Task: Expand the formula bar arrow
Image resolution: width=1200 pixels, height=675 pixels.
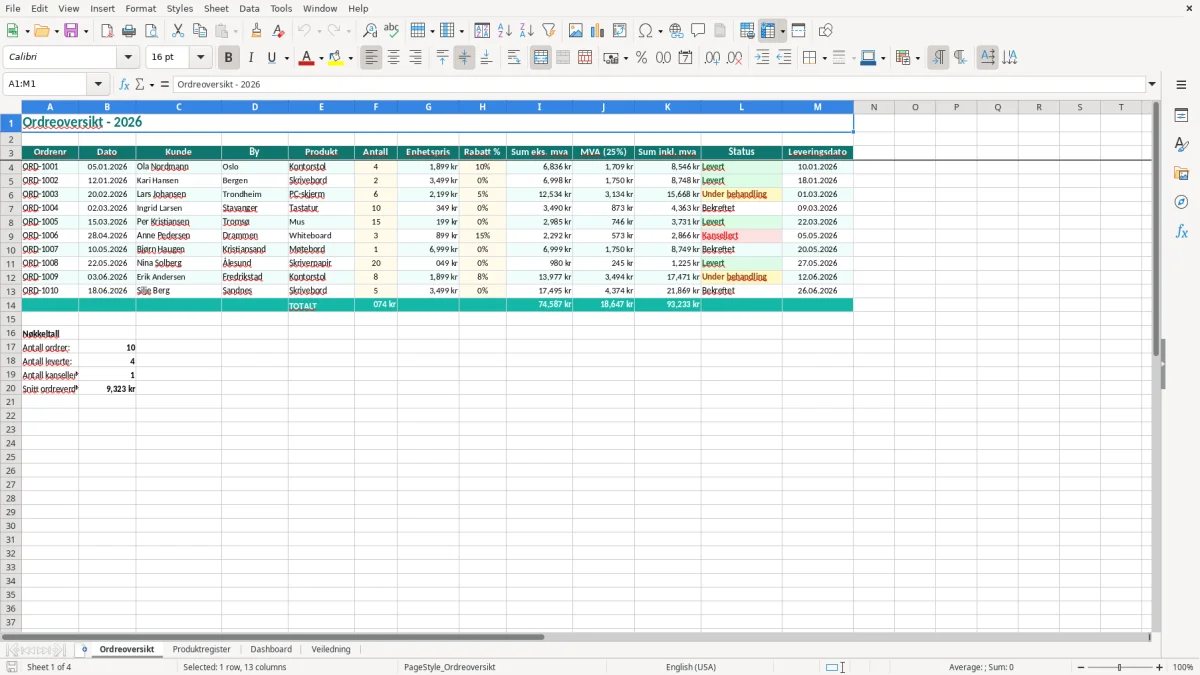Action: 1152,85
